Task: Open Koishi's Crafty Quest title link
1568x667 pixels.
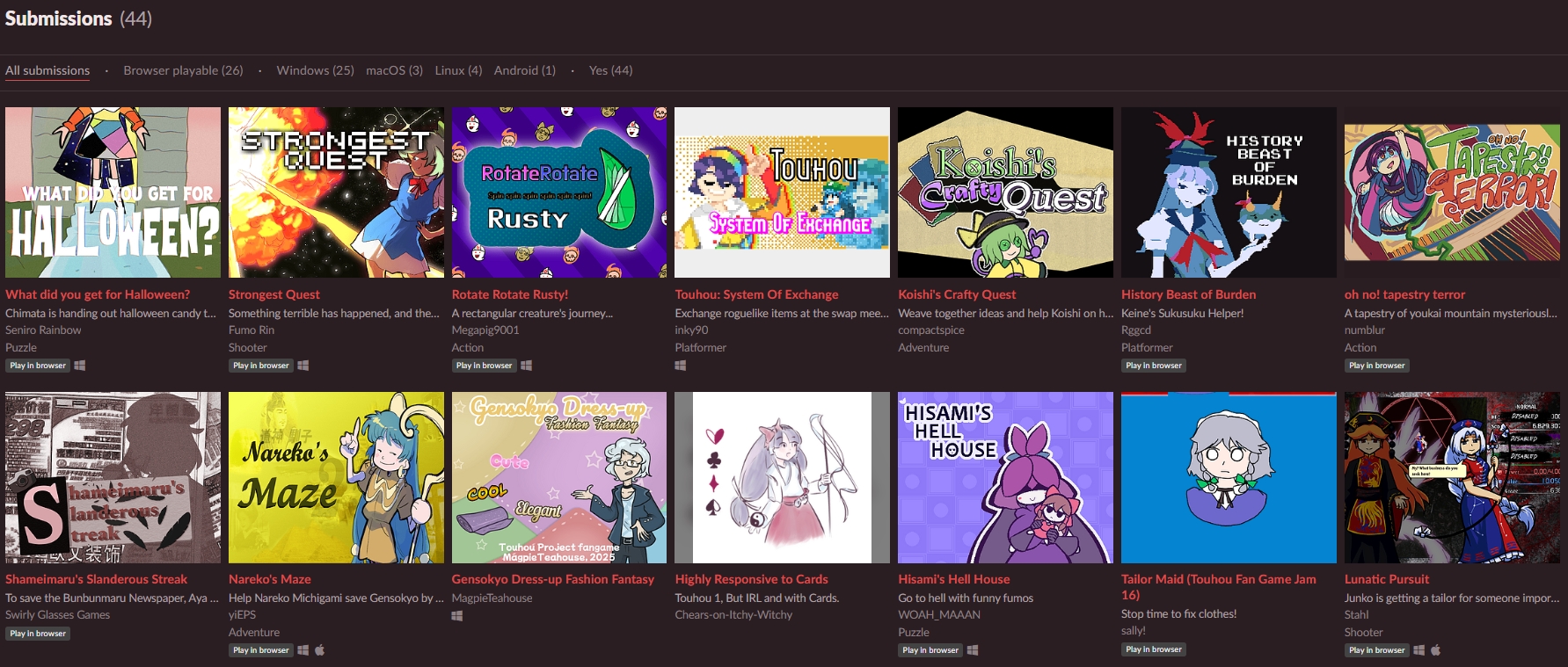Action: point(957,294)
